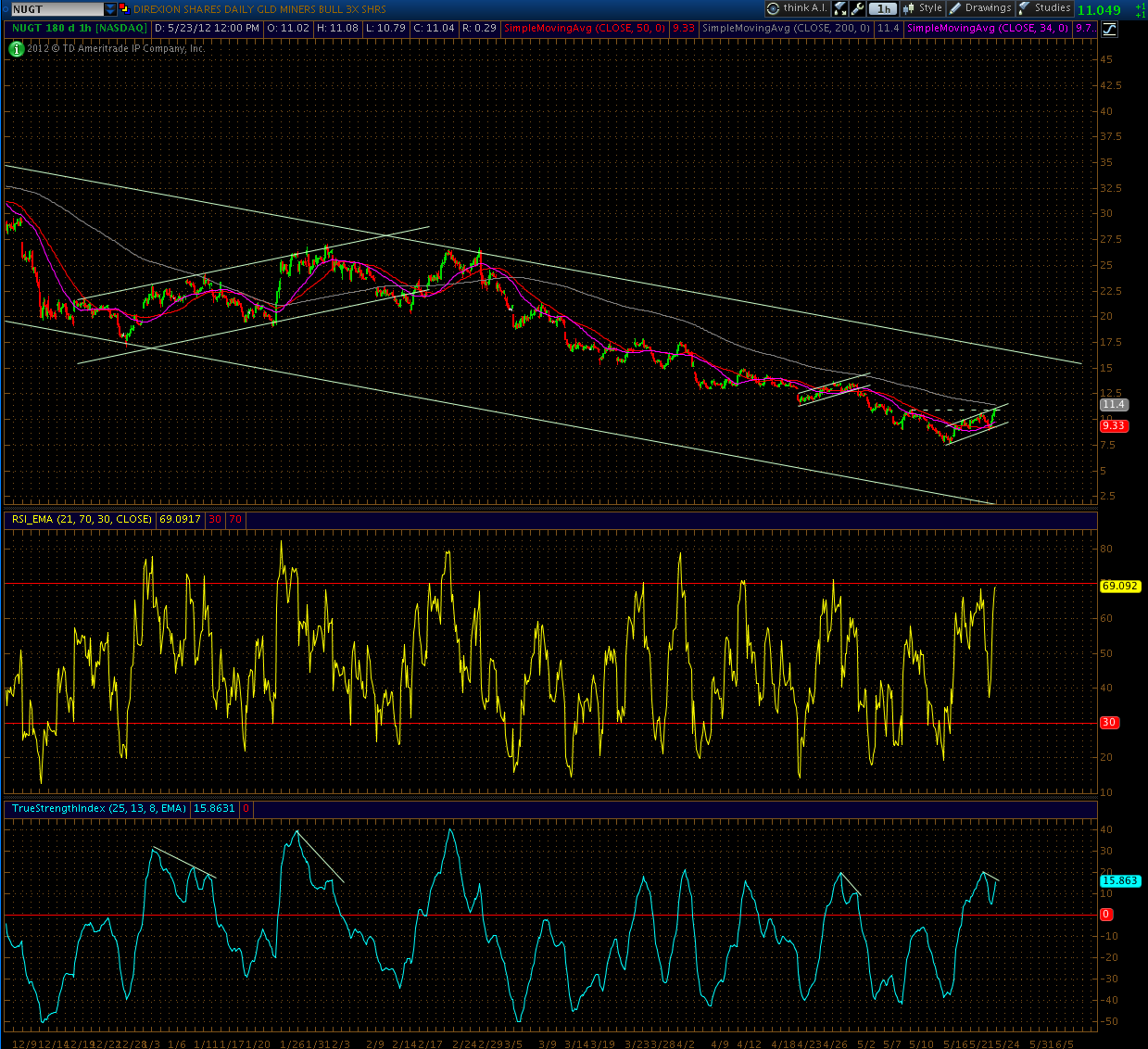
Task: Click the TrueStrengthIndex (25, 13, 8, EMA) label
Action: pyautogui.click(x=98, y=809)
